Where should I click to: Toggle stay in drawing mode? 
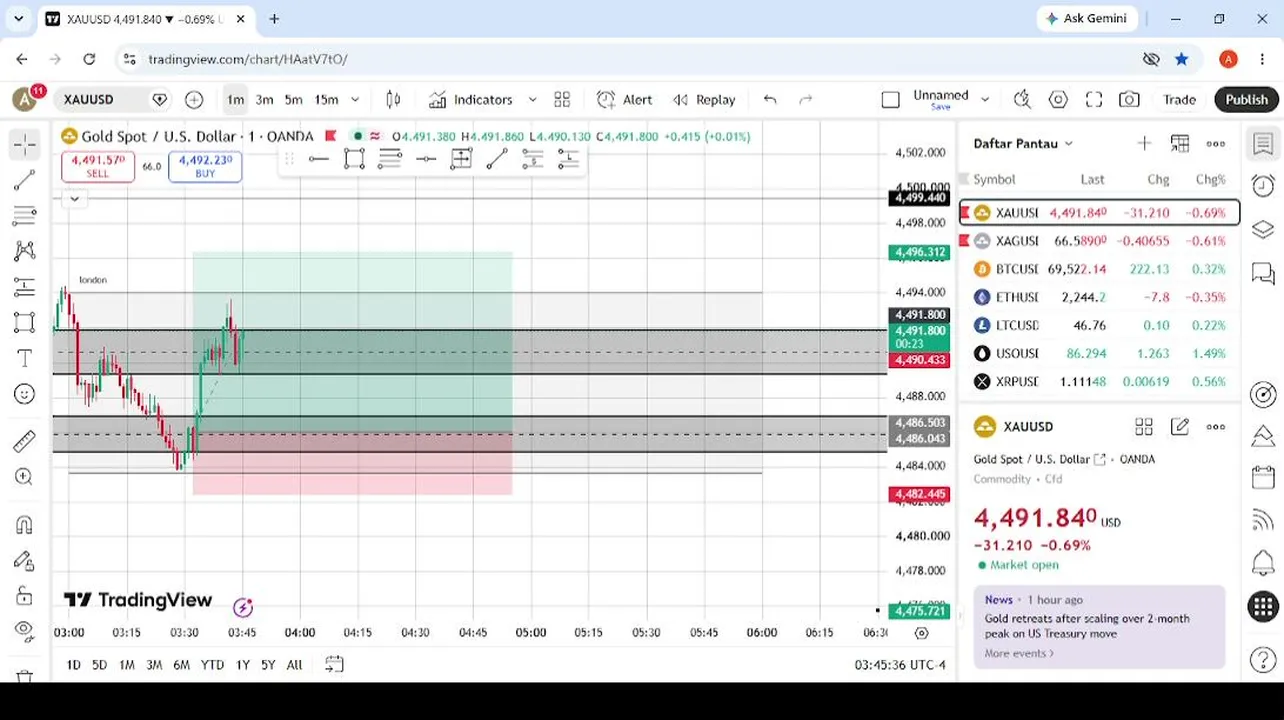coord(25,561)
